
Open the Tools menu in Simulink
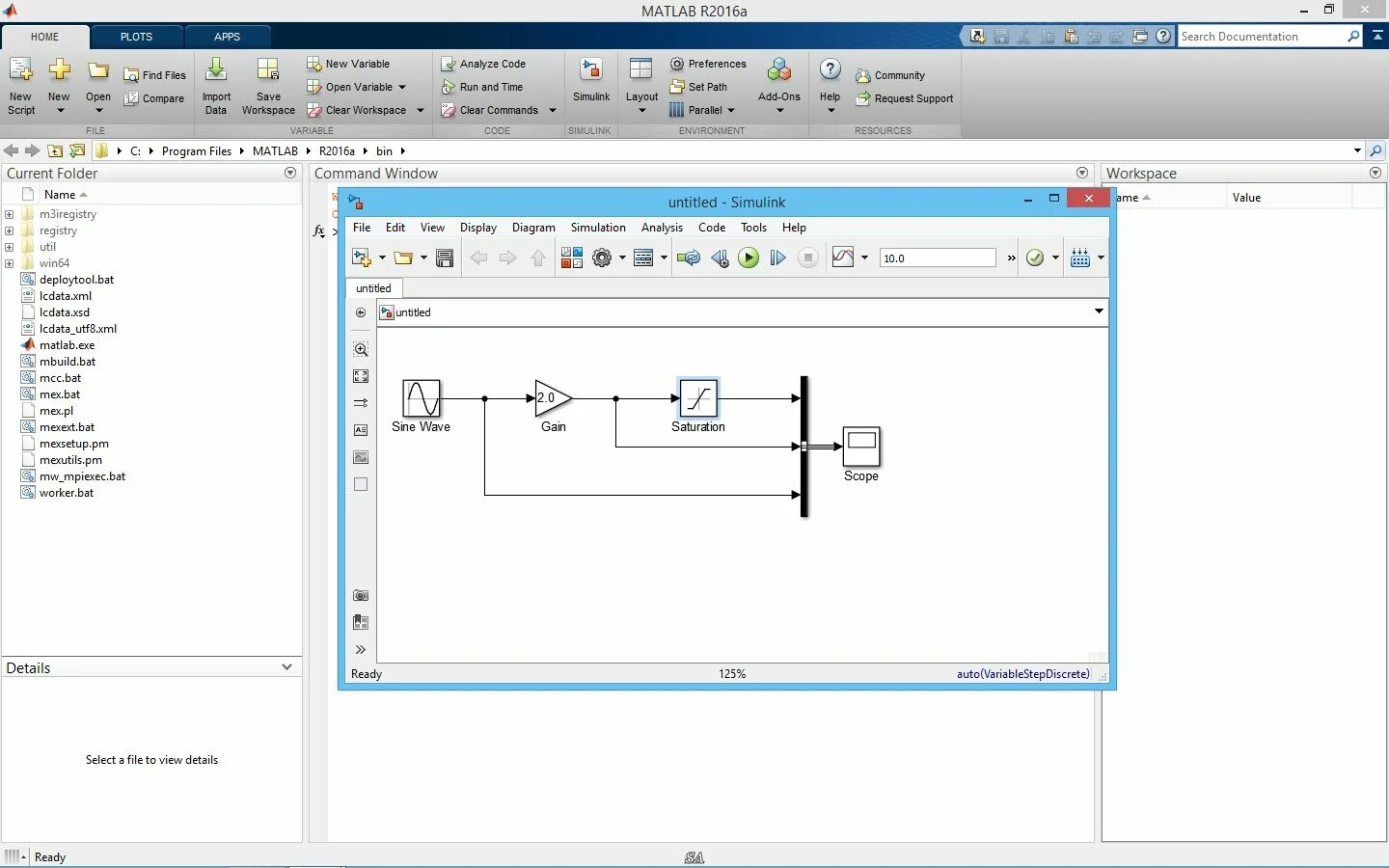[753, 228]
